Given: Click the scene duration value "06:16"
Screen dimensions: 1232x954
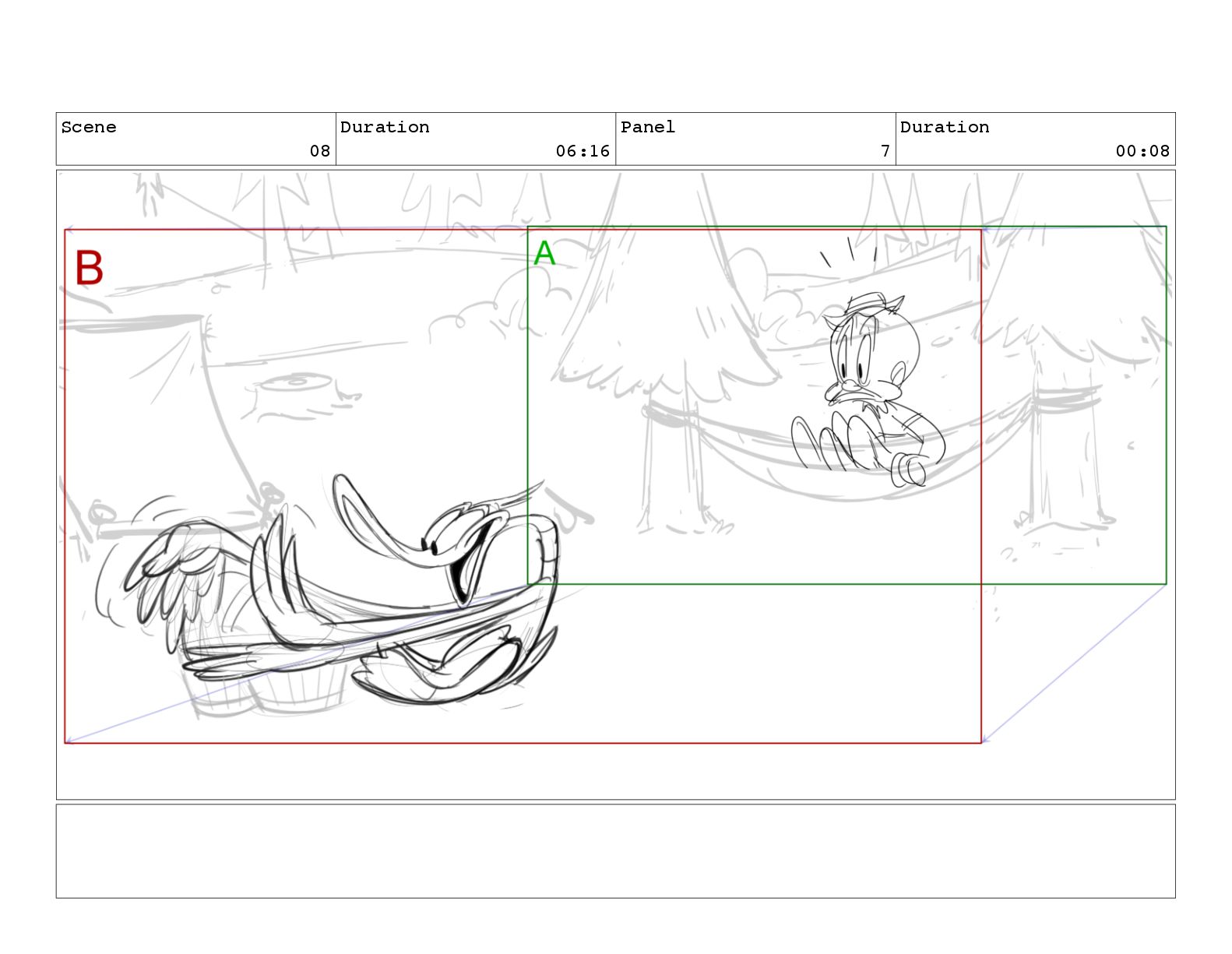Looking at the screenshot, I should click(583, 151).
